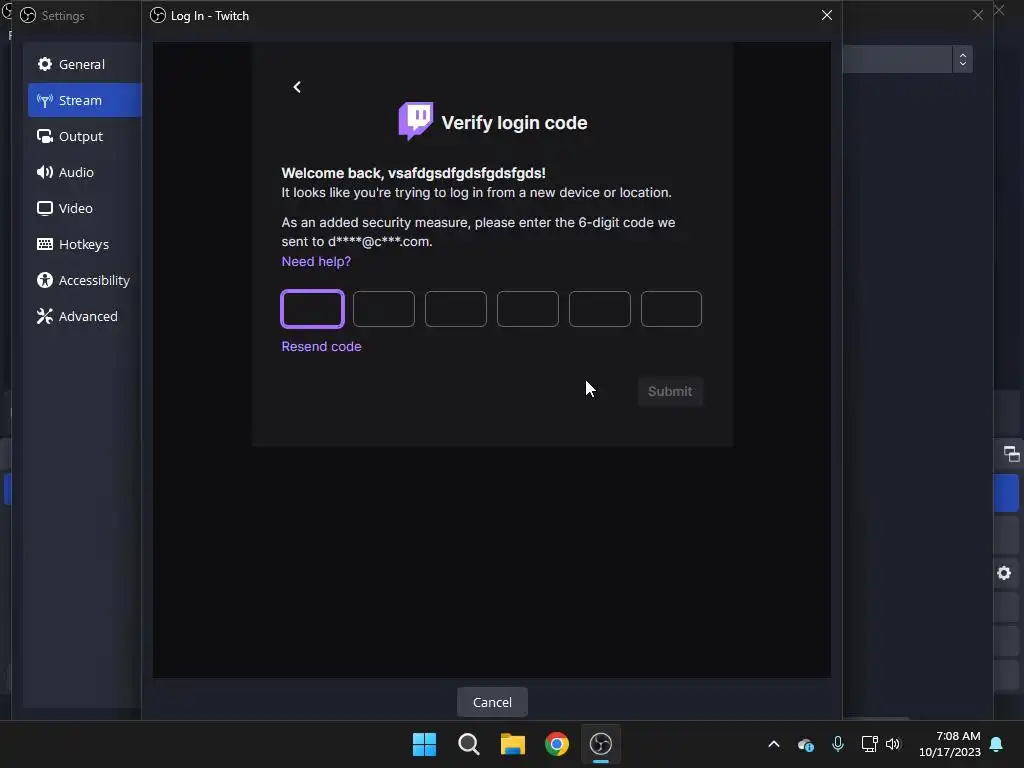This screenshot has height=768, width=1024.
Task: Click the OBS Studio taskbar icon
Action: click(x=601, y=744)
